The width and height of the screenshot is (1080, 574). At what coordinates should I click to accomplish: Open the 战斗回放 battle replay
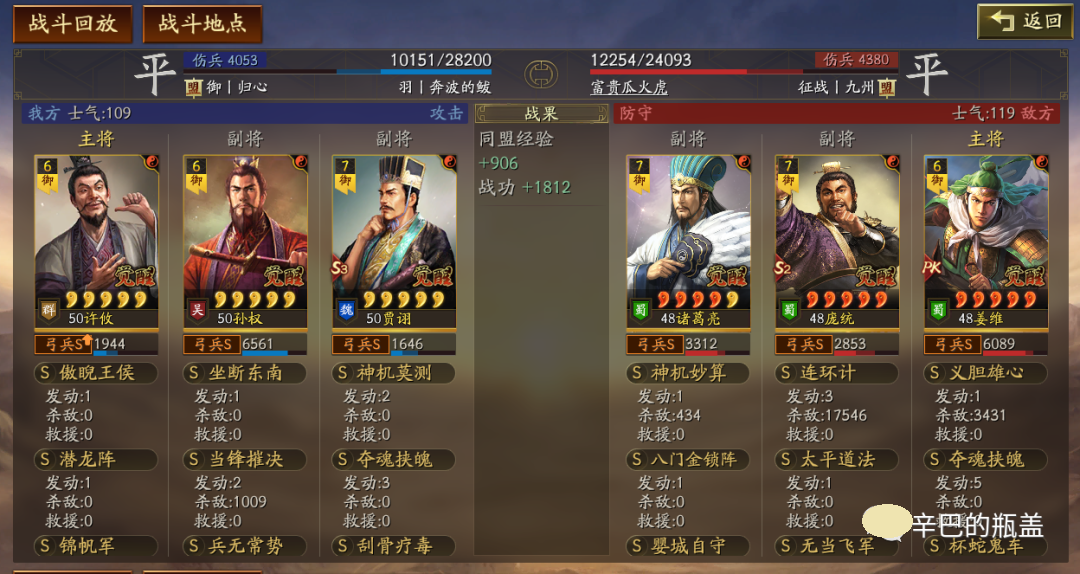[x=72, y=23]
